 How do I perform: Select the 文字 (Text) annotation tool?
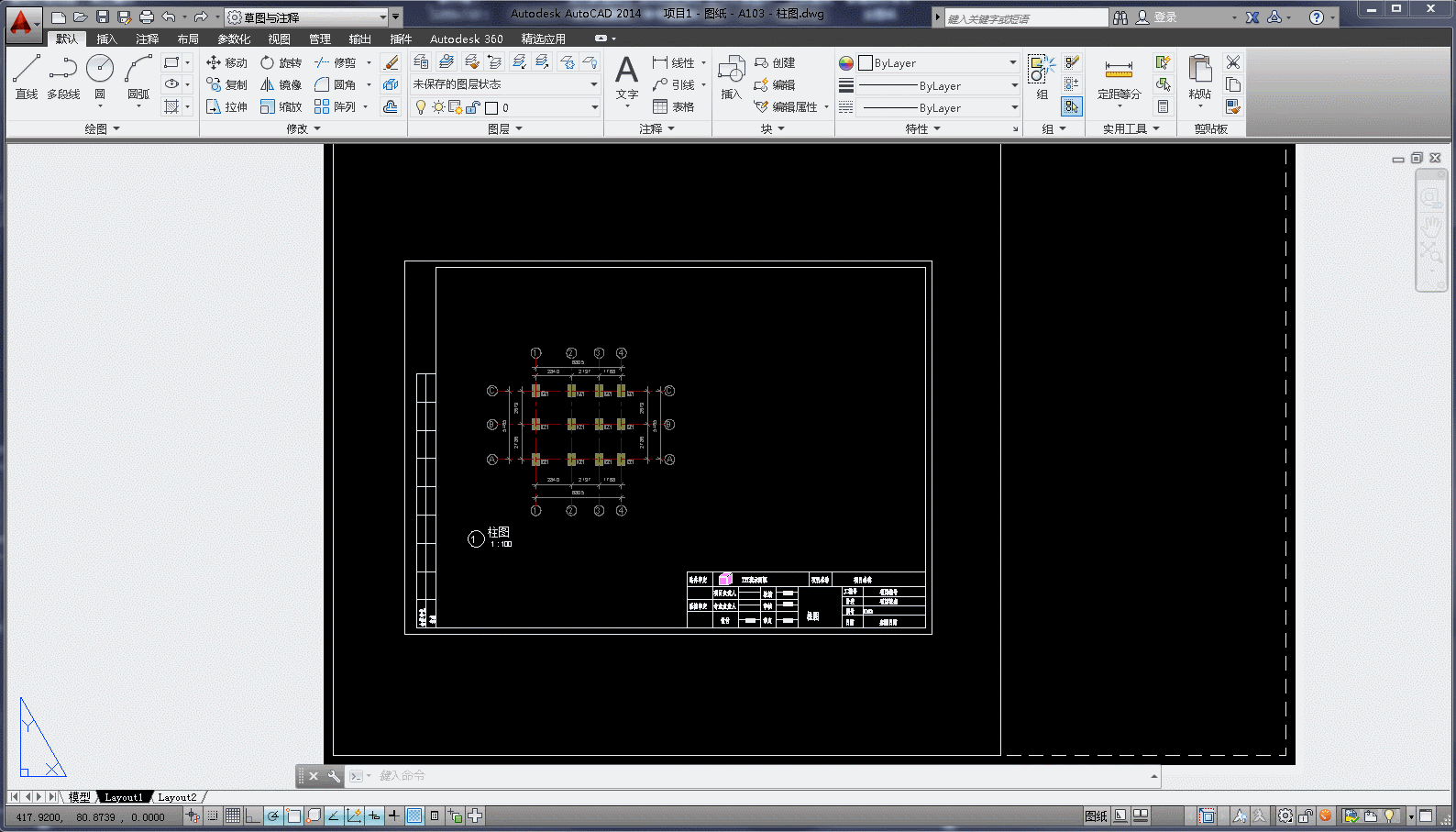[627, 79]
